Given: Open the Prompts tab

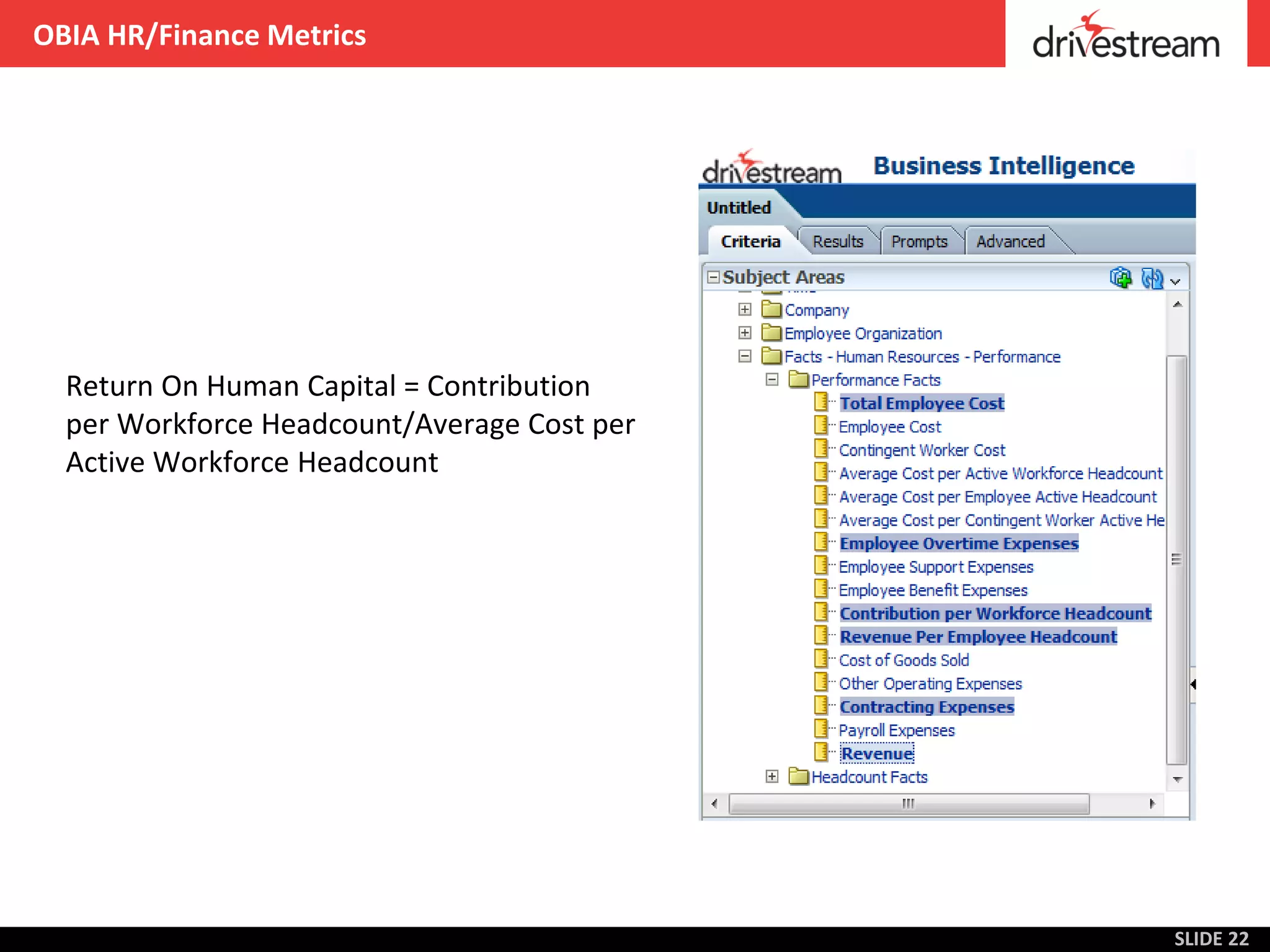Looking at the screenshot, I should [x=919, y=241].
